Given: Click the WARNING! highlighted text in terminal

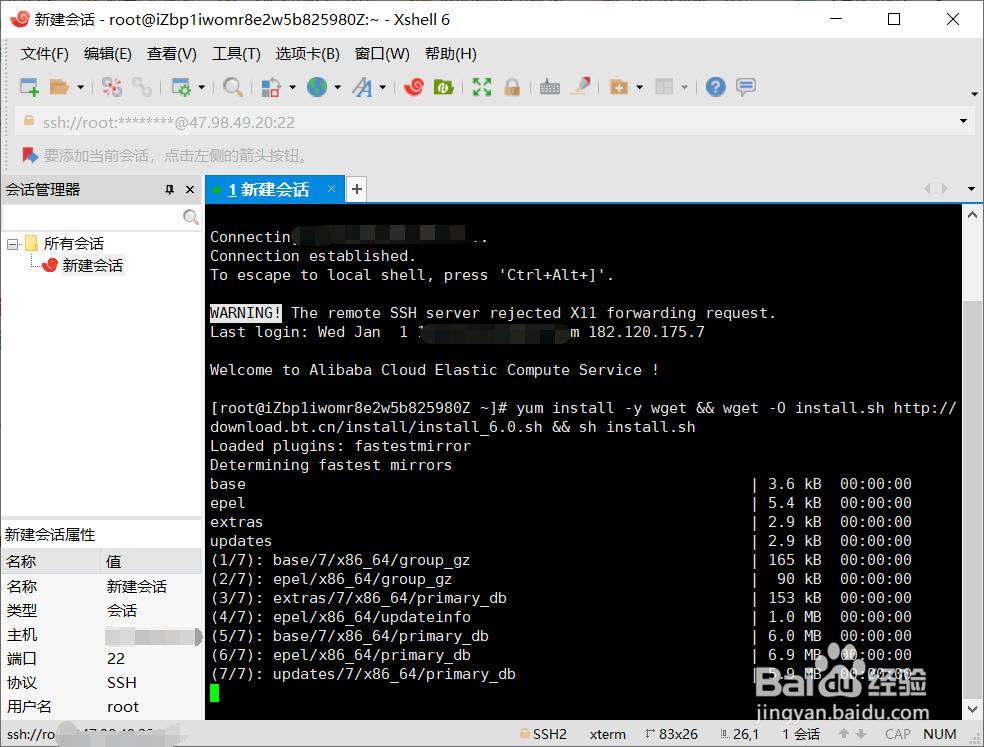Looking at the screenshot, I should tap(245, 313).
